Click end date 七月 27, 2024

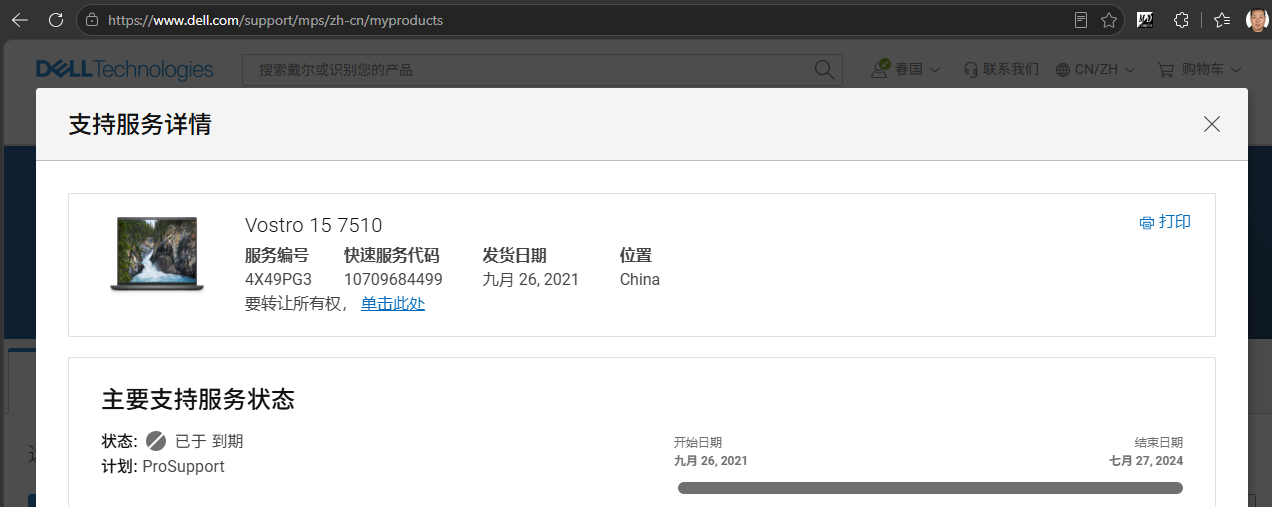pyautogui.click(x=1146, y=461)
